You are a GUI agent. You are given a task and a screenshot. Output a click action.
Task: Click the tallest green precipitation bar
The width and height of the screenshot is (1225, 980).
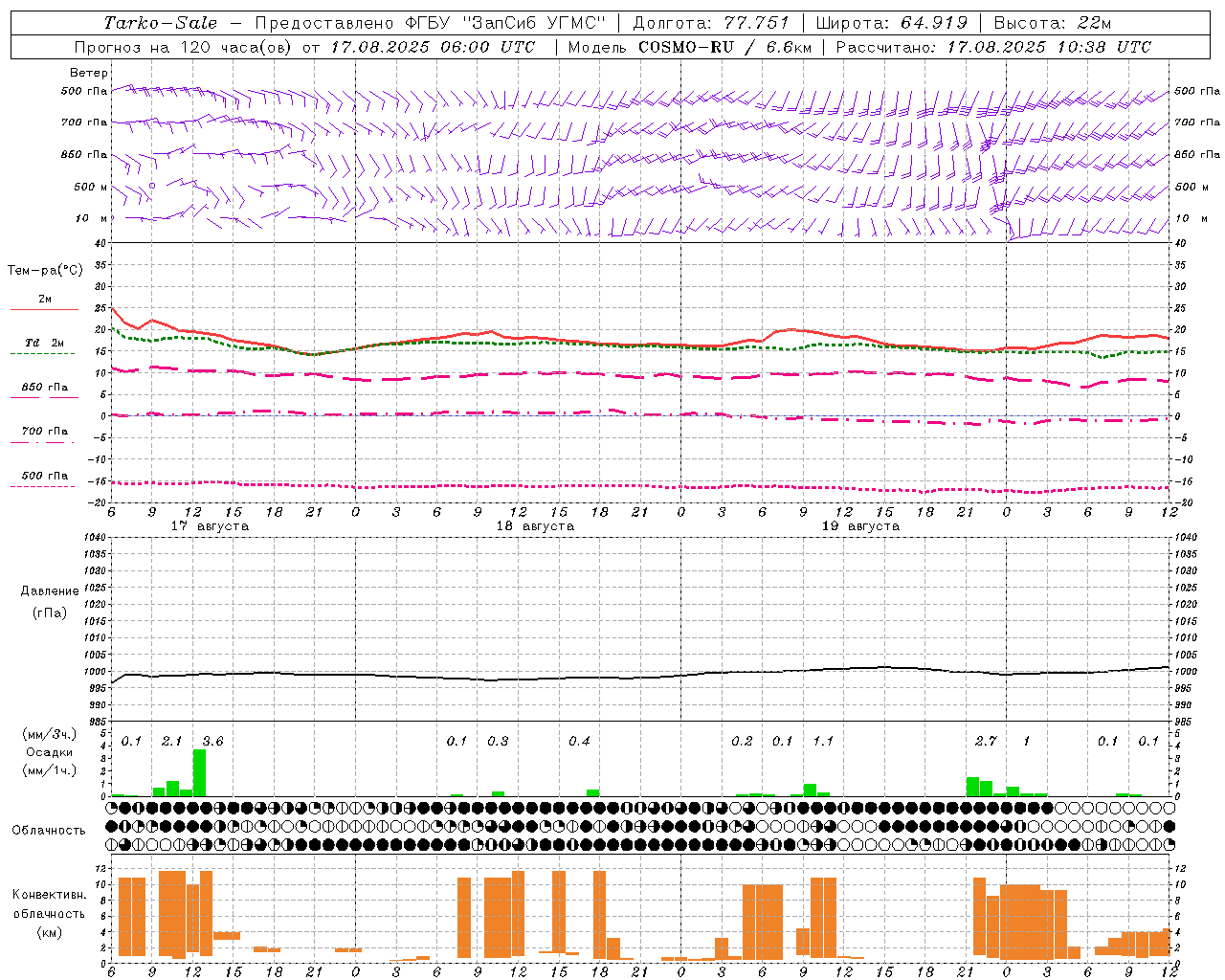[199, 772]
